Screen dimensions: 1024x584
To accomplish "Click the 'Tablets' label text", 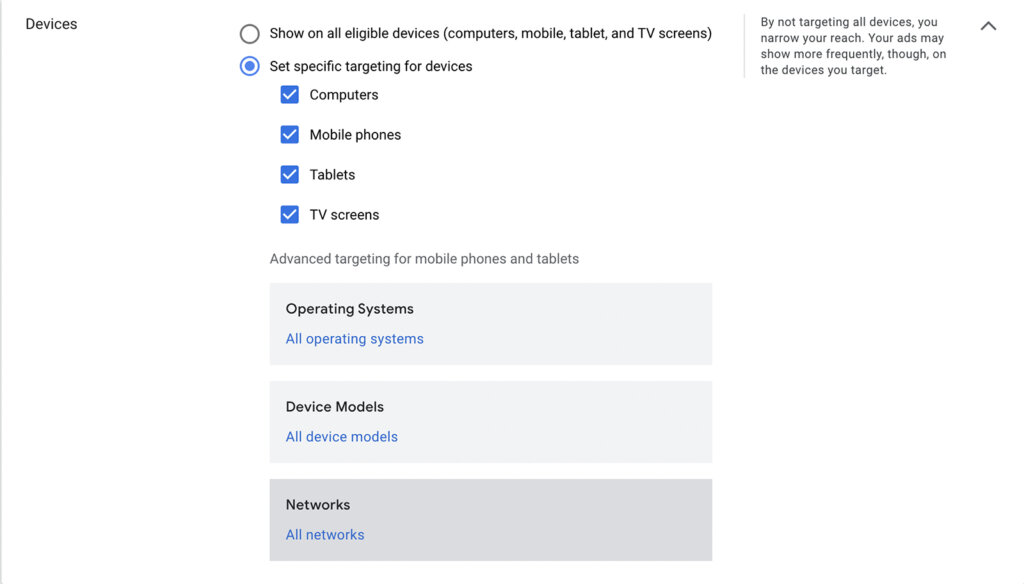I will pyautogui.click(x=332, y=175).
